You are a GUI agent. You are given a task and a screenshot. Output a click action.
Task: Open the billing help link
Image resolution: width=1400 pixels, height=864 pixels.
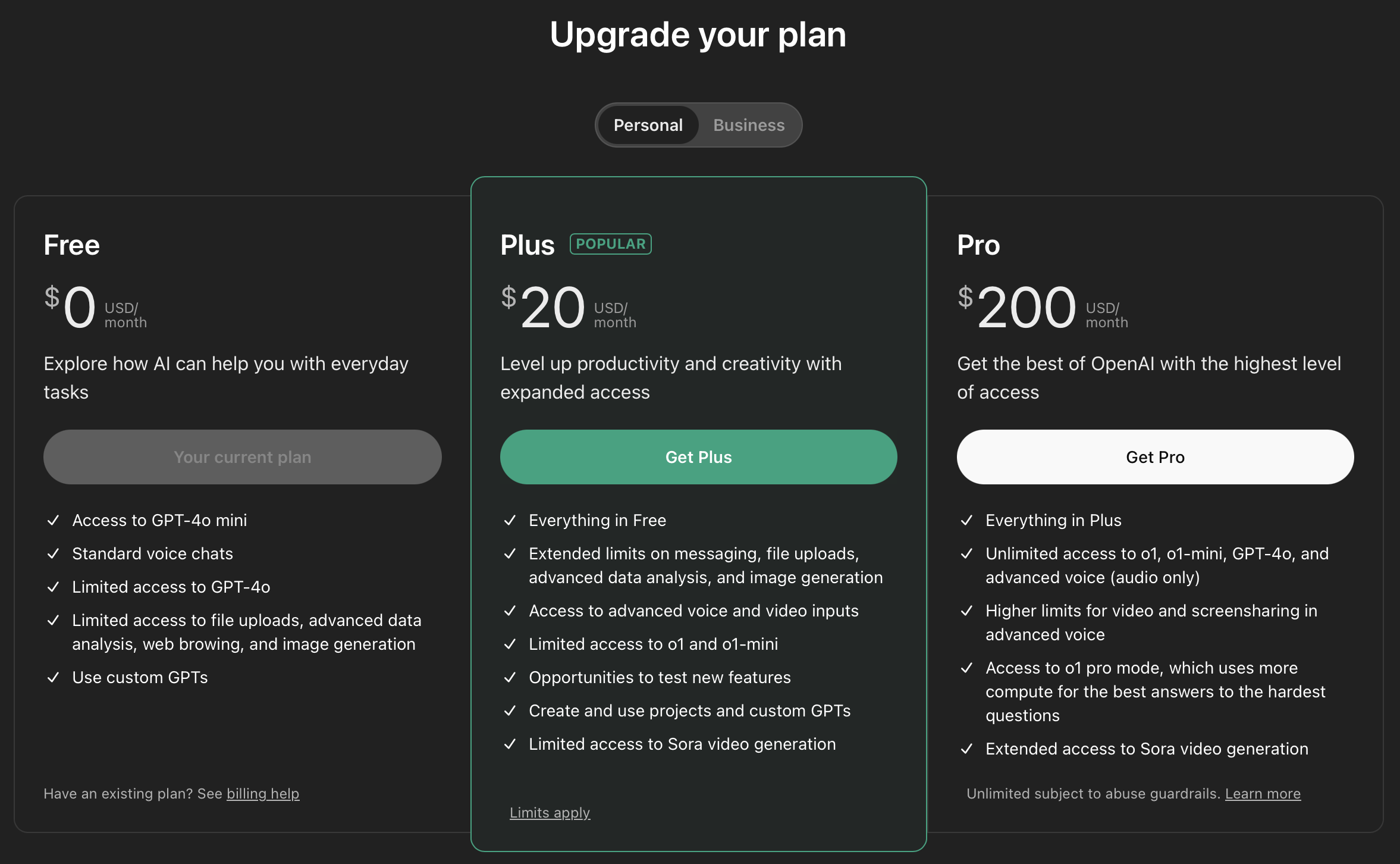pos(263,794)
